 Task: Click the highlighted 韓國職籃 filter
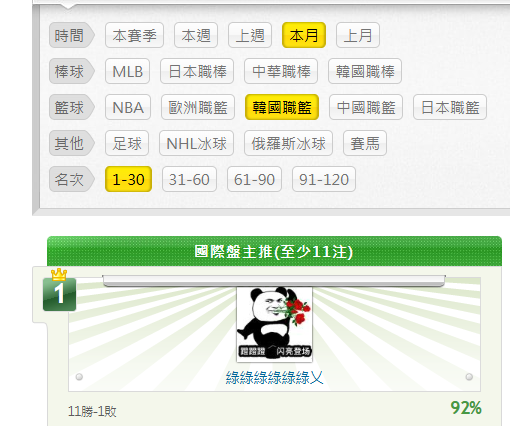(x=282, y=107)
